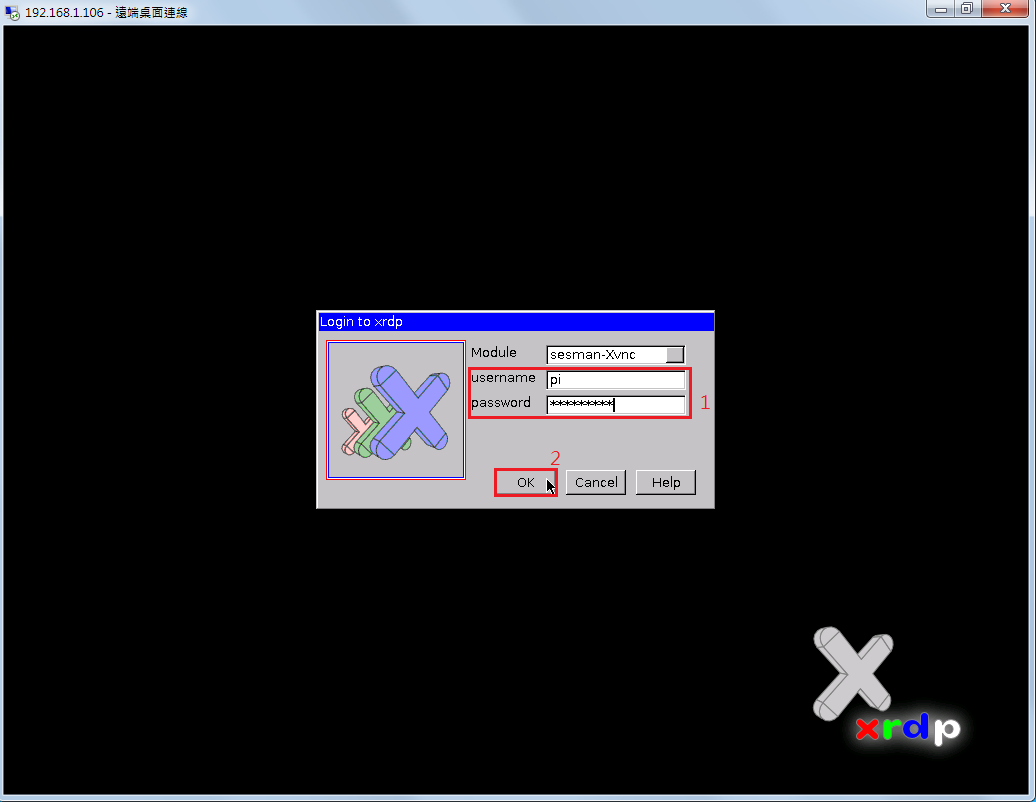
Task: Click the 192.168.1.106 window title text
Action: [x=106, y=13]
